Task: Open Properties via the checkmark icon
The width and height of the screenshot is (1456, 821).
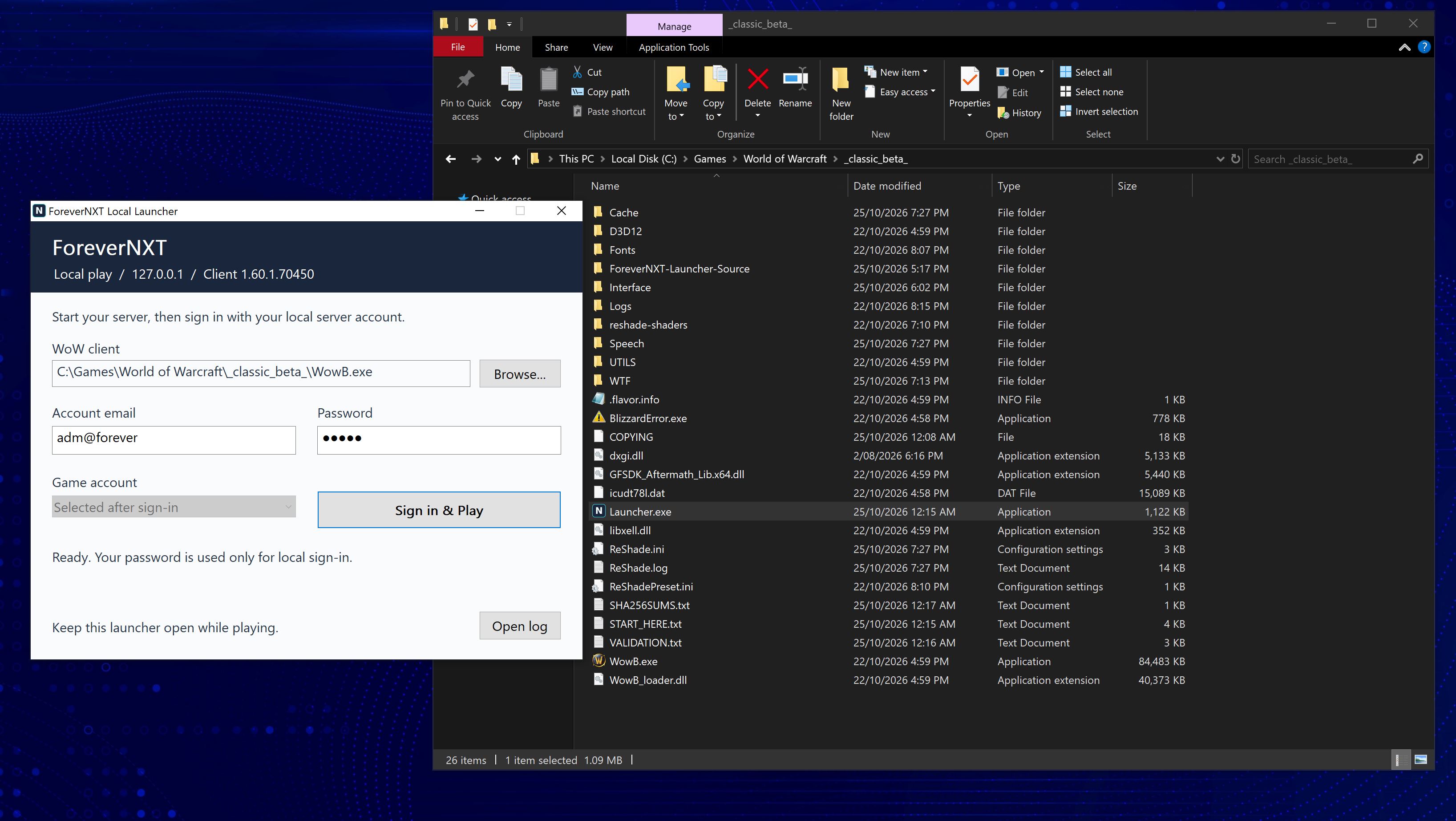Action: 969,79
